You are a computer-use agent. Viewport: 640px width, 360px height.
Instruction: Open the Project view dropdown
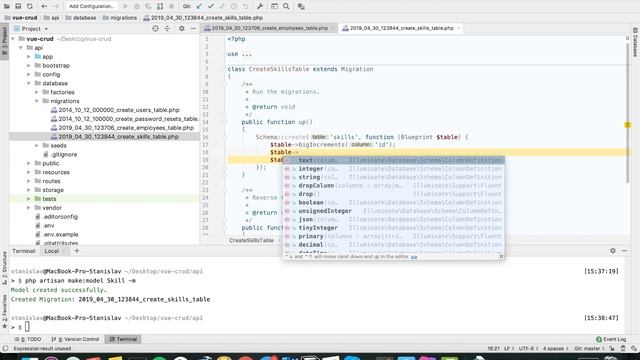coord(35,29)
